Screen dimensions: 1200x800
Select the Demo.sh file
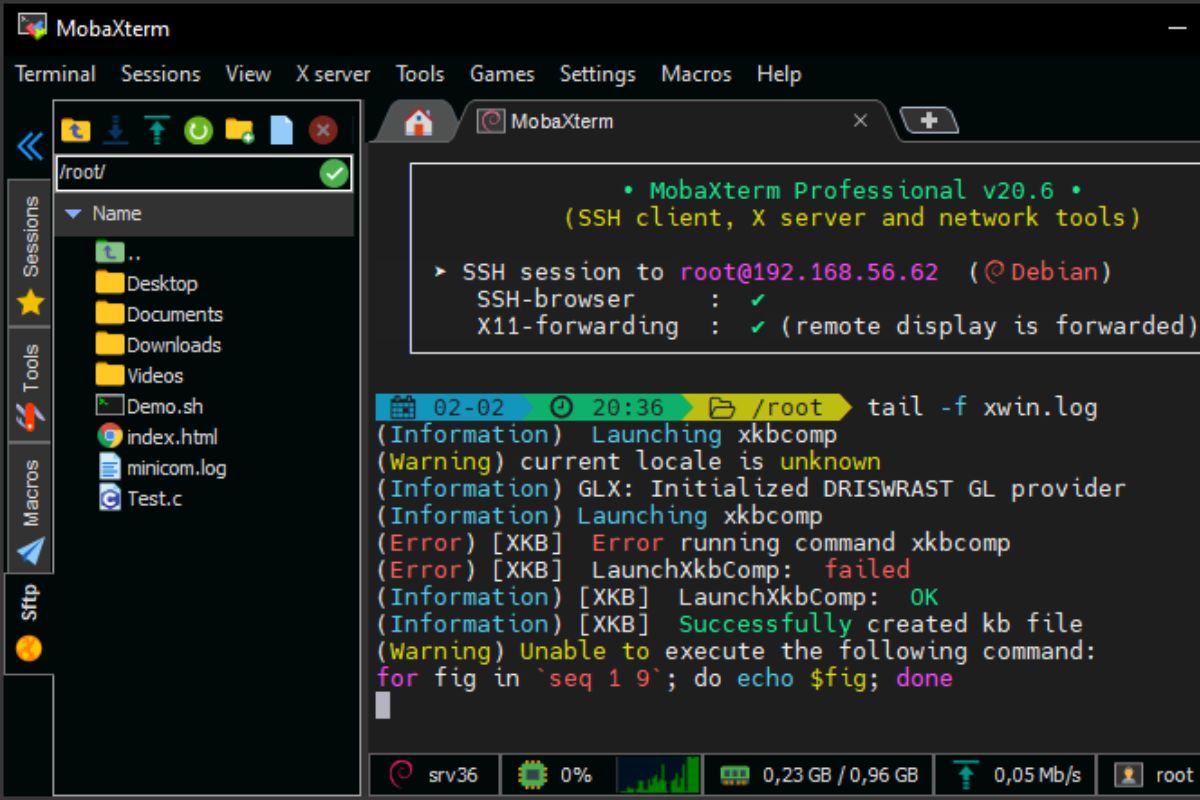pos(148,406)
